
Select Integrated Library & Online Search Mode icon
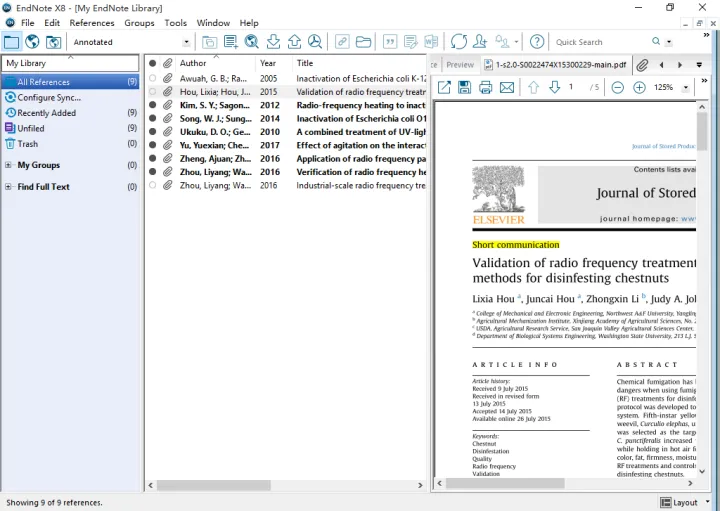click(x=53, y=42)
